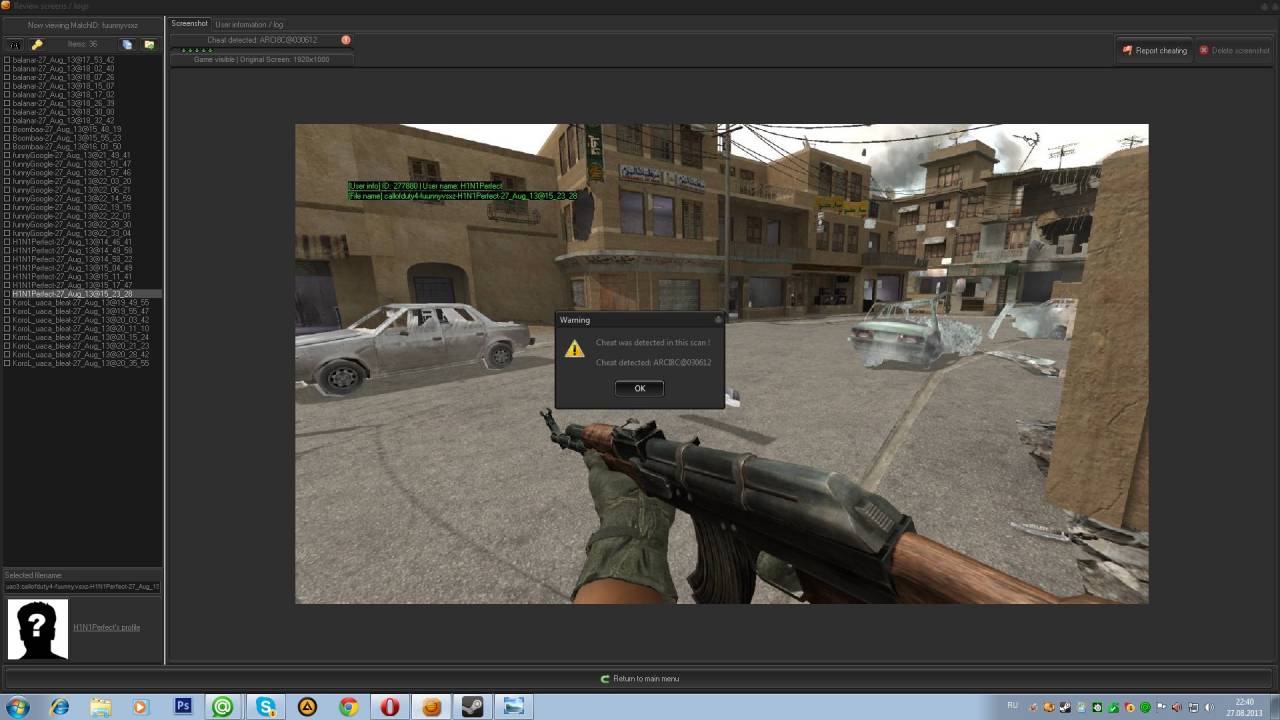Image resolution: width=1280 pixels, height=720 pixels.
Task: Open Mail.ru Agent from taskbar
Action: pos(223,706)
